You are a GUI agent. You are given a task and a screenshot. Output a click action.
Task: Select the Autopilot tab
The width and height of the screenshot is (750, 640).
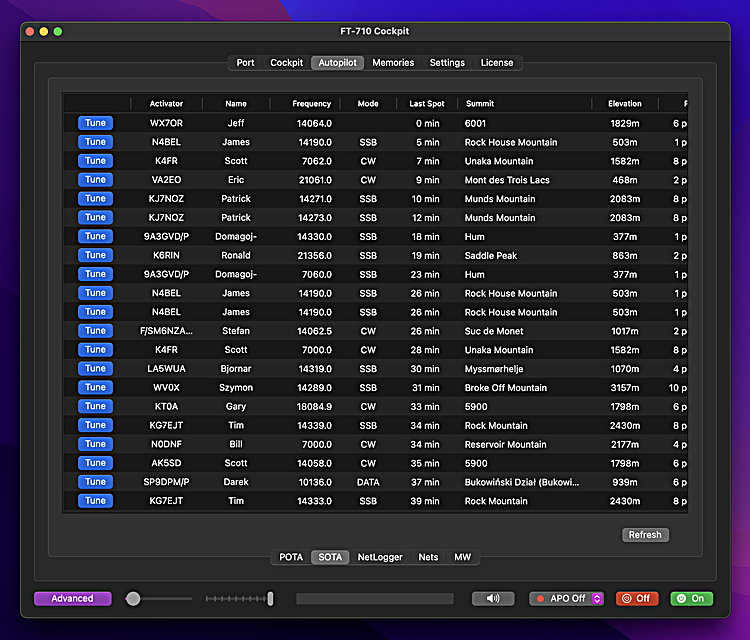tap(337, 63)
